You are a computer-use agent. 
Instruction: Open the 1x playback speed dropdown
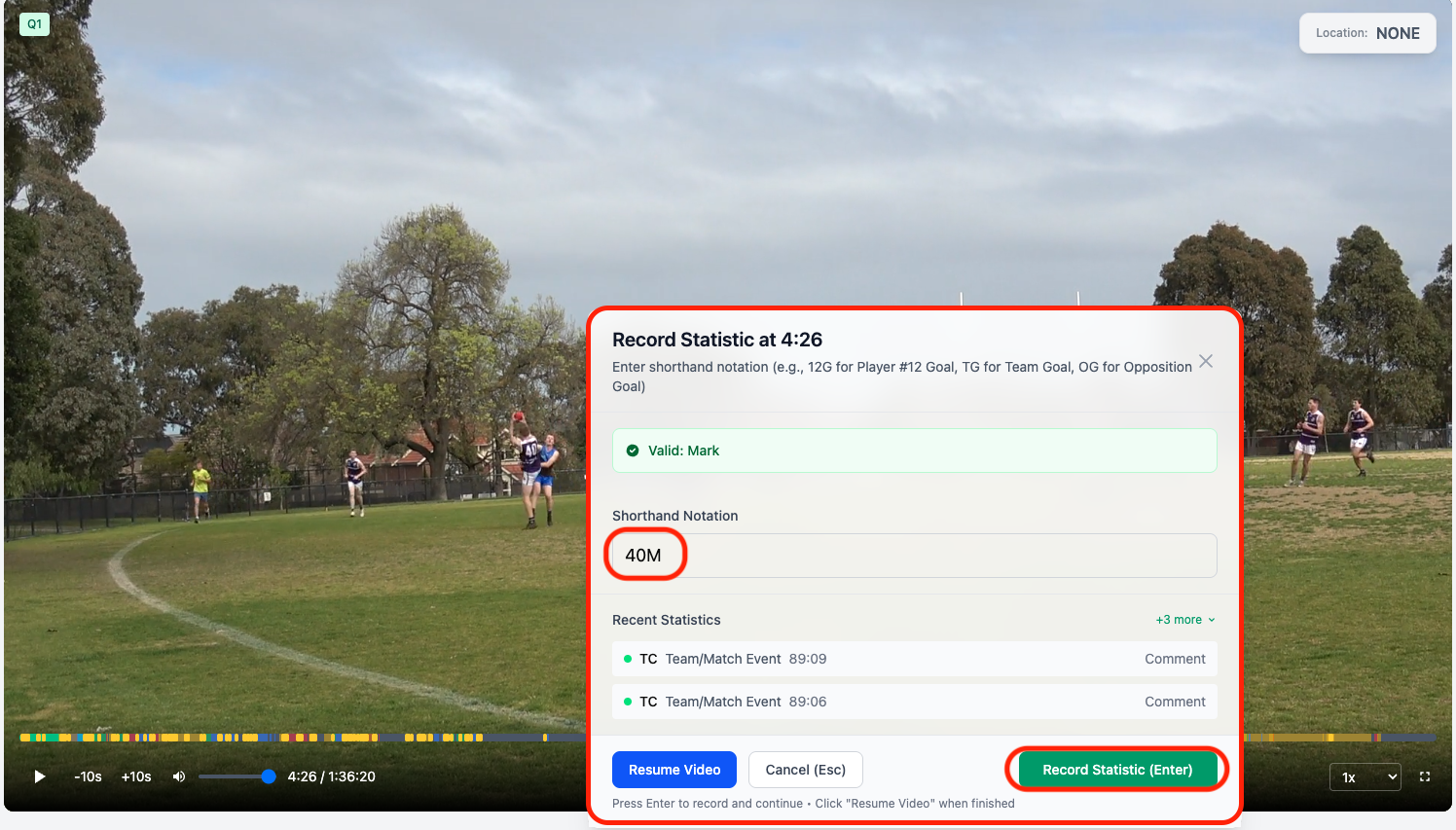tap(1365, 776)
